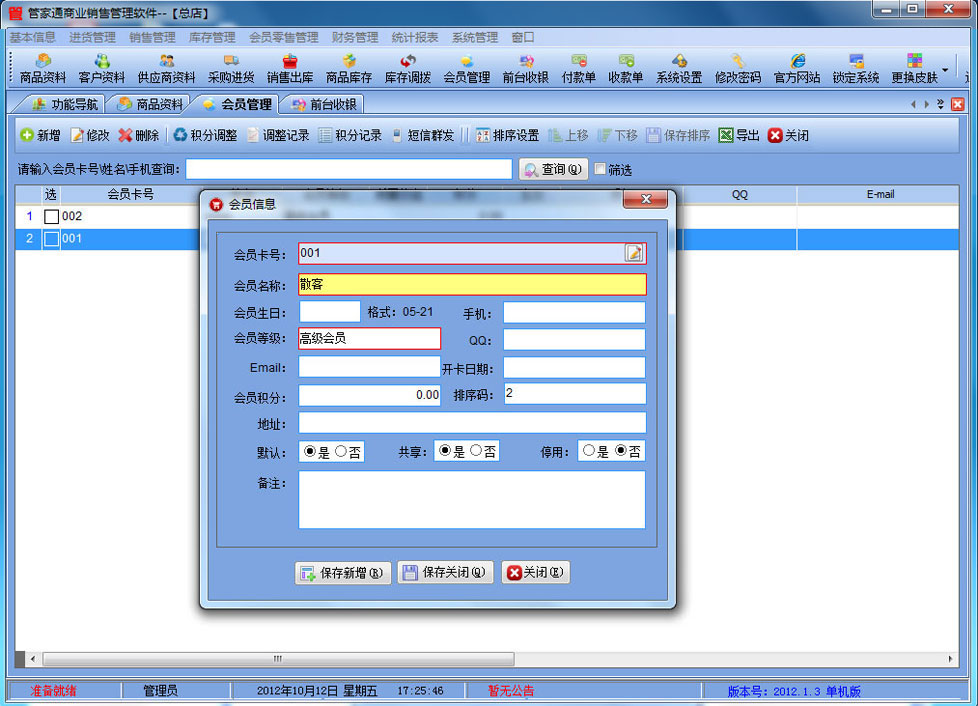Open 会员零售管理 menu
The width and height of the screenshot is (978, 706).
pos(284,37)
